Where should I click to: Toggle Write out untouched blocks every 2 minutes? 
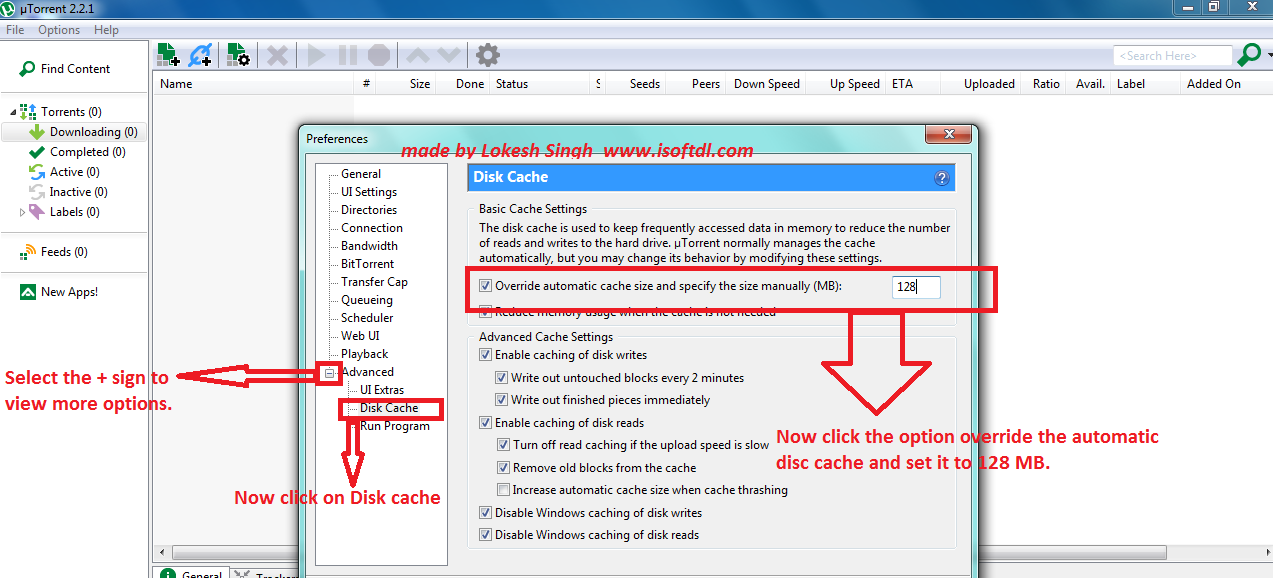click(x=503, y=378)
